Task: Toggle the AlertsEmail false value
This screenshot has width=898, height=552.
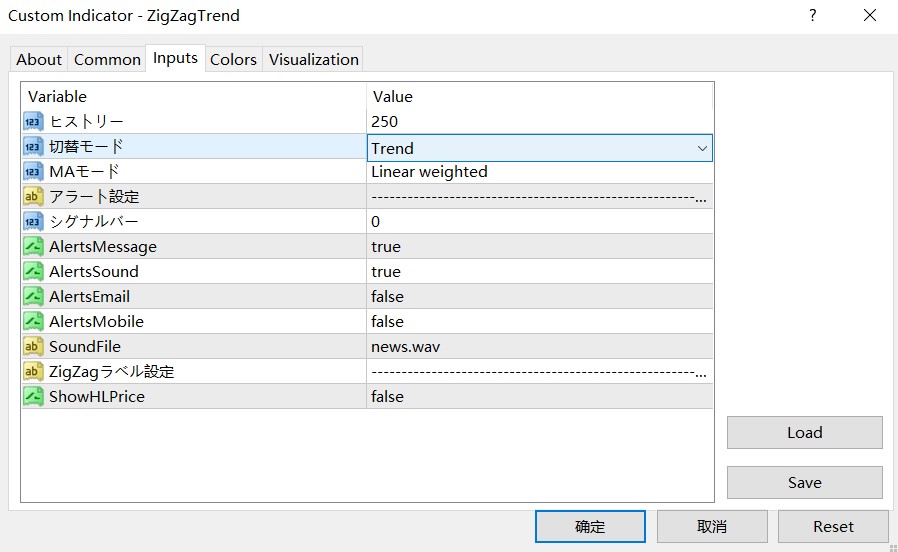Action: pos(387,297)
